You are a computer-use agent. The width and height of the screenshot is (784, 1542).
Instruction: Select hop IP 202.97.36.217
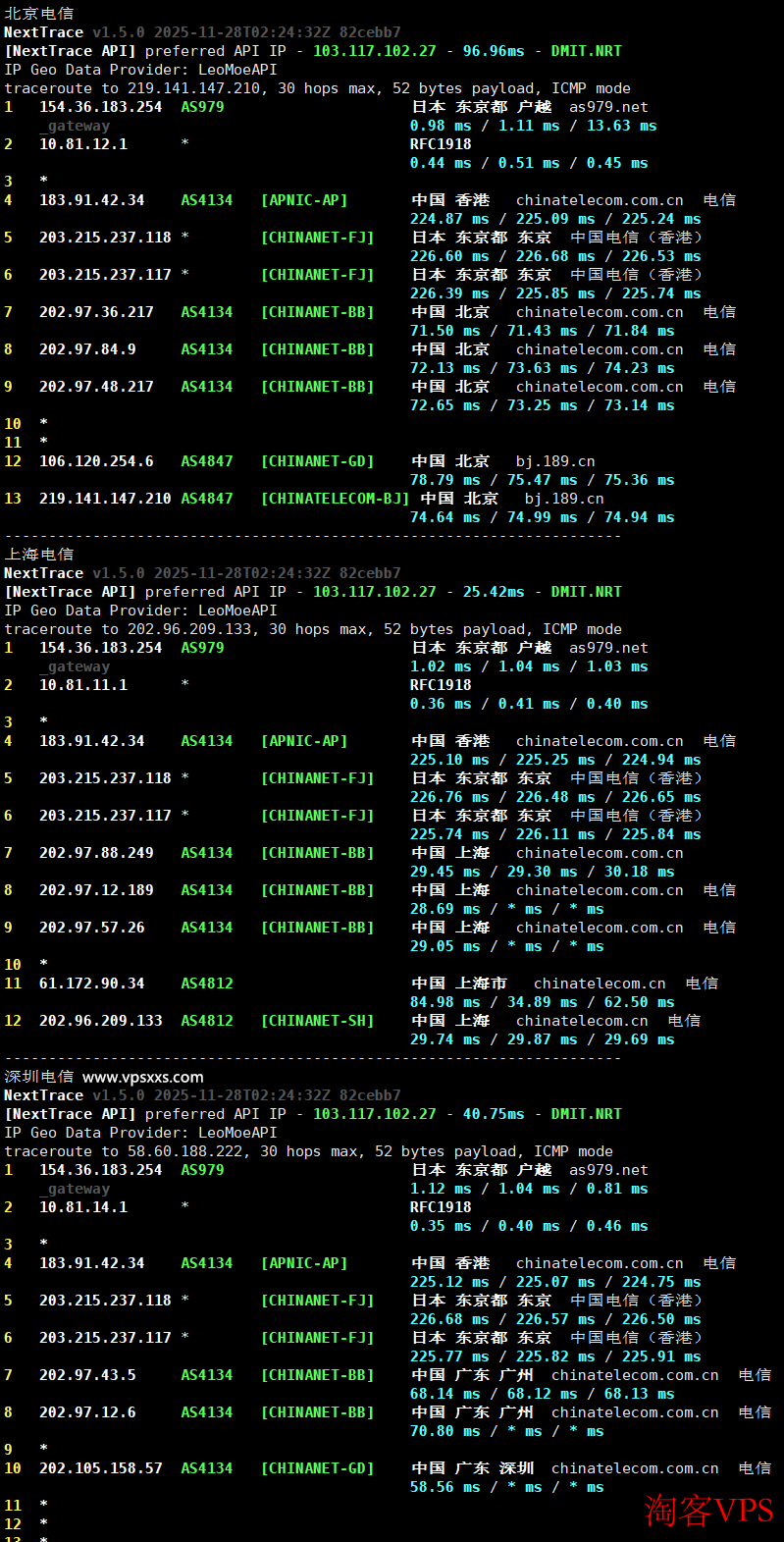click(96, 312)
